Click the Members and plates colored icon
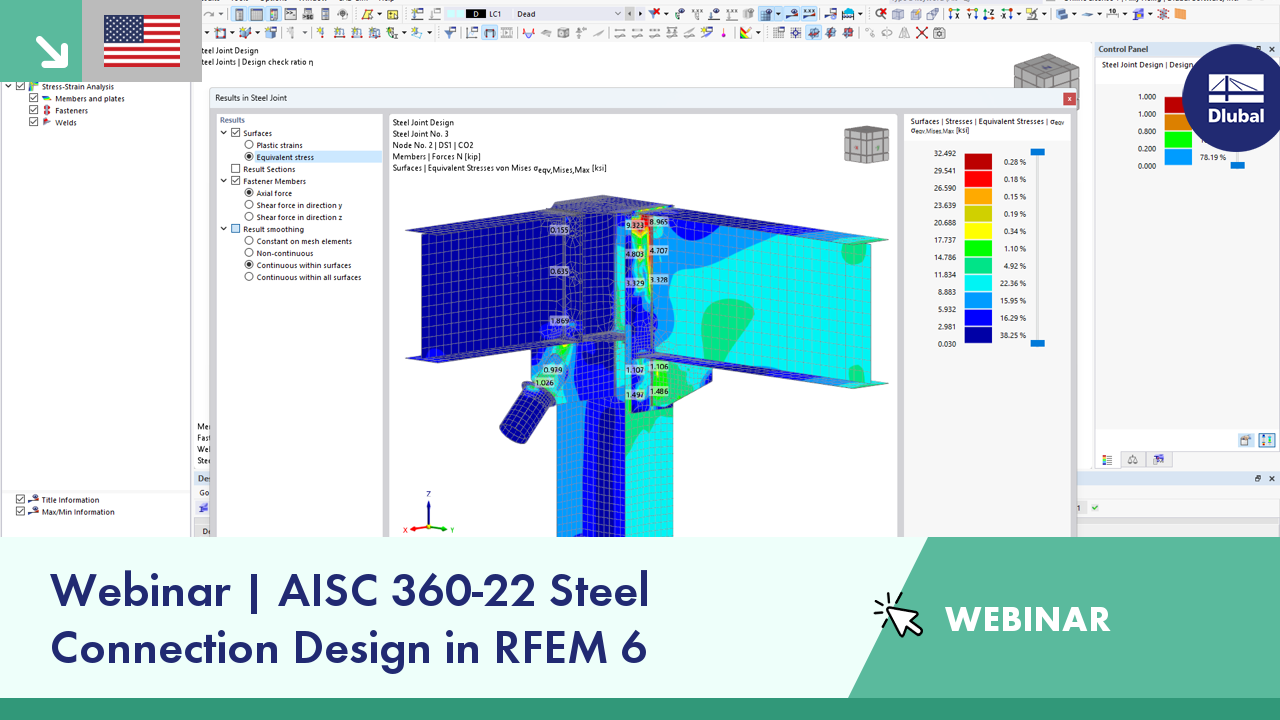The image size is (1280, 720). point(47,98)
